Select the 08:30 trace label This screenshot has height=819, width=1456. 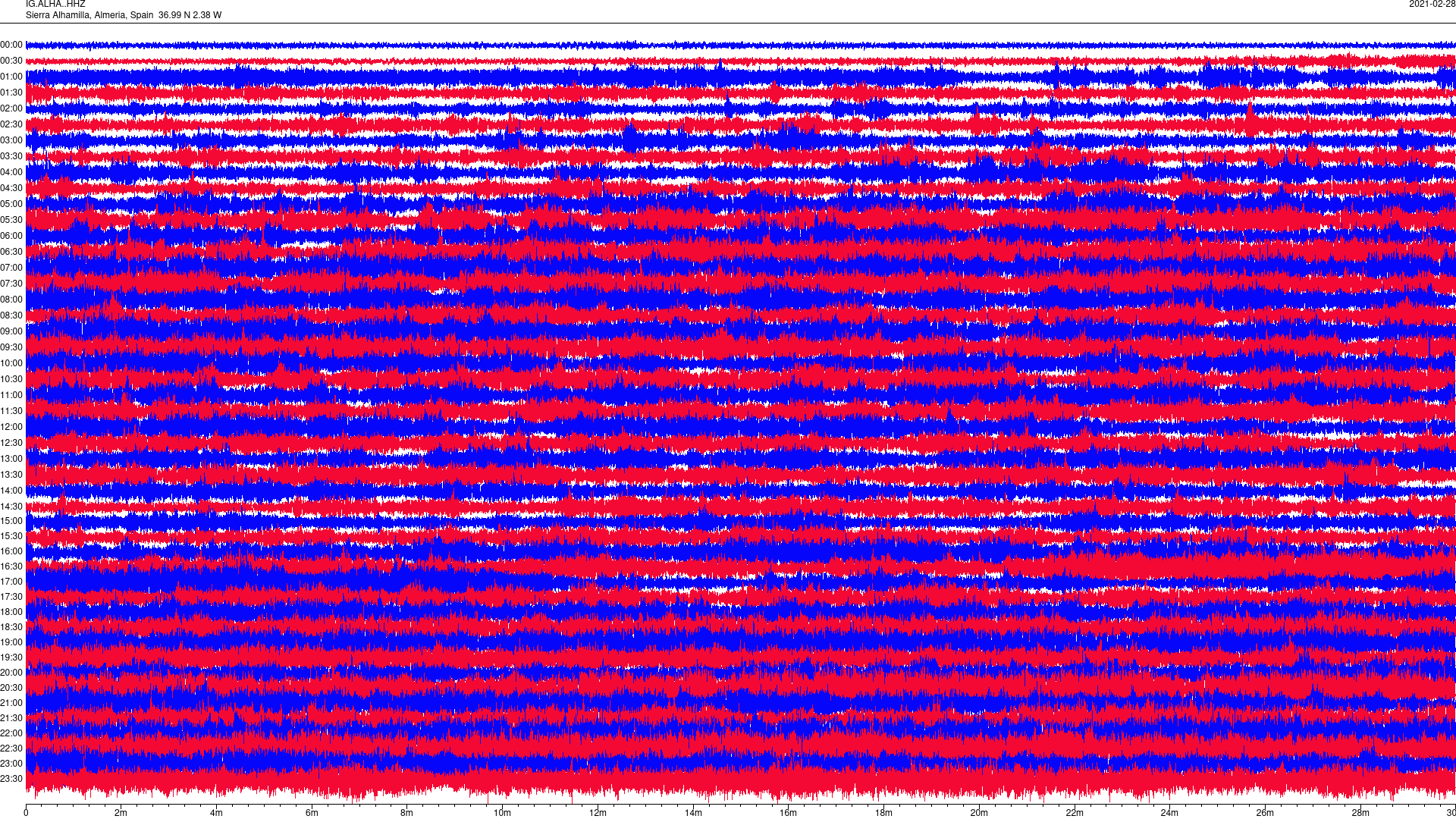(x=11, y=316)
